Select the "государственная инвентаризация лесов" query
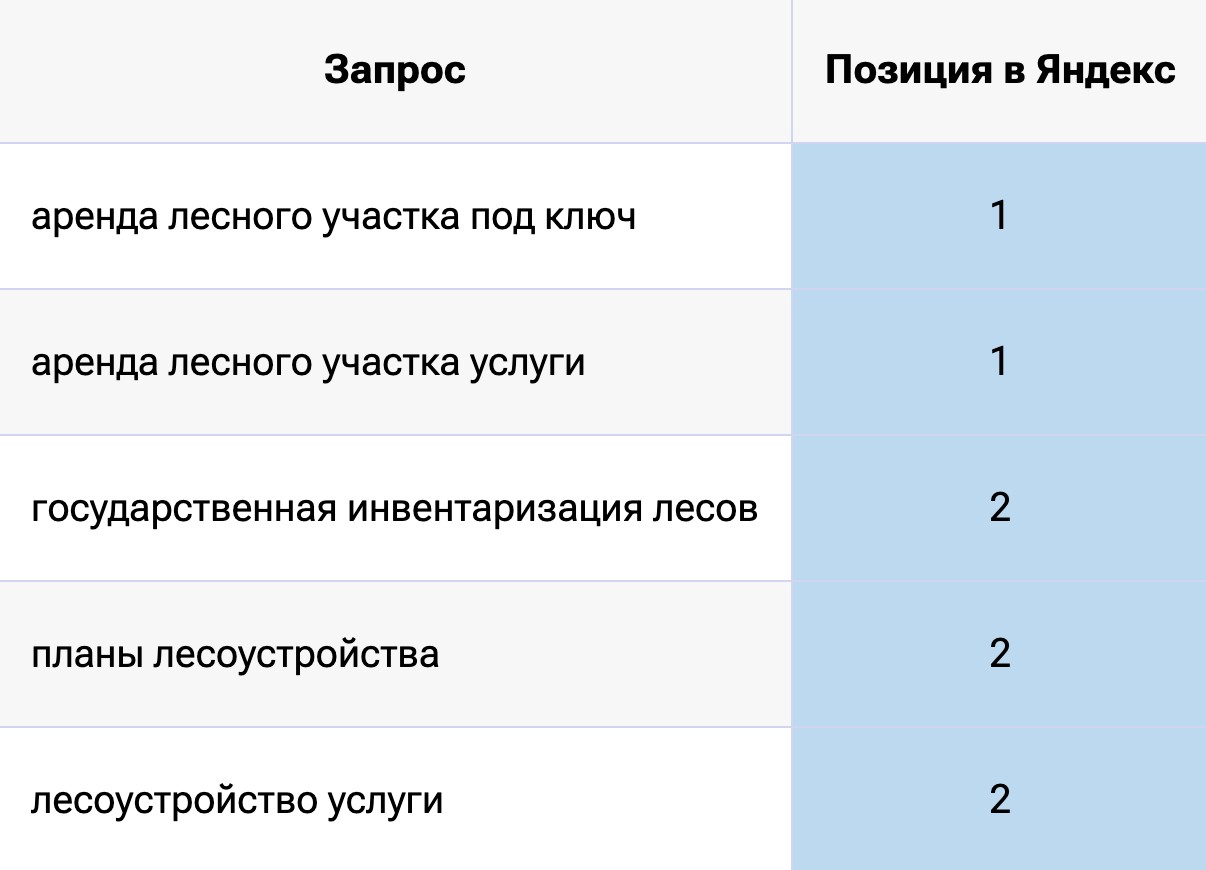The image size is (1206, 870). [x=394, y=509]
